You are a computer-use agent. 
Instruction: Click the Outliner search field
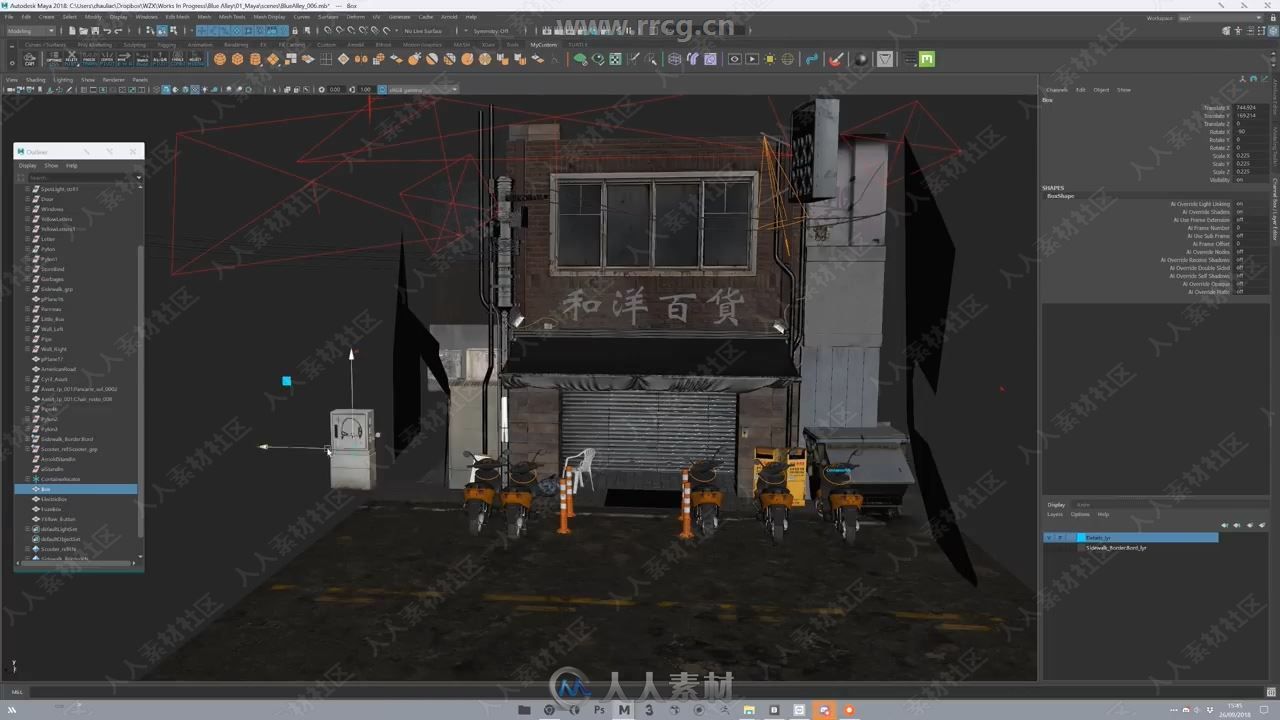coord(84,178)
